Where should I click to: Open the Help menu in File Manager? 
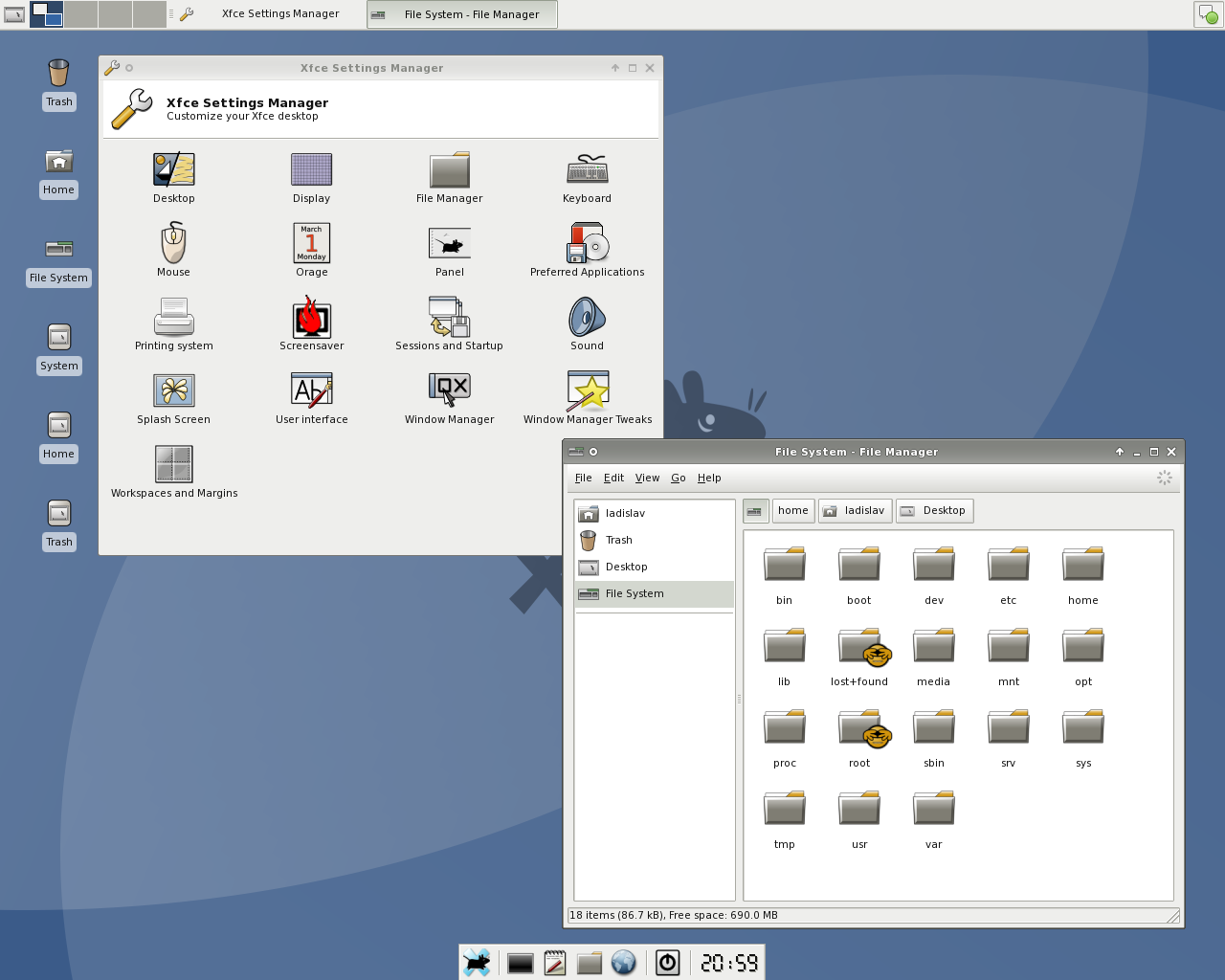709,478
